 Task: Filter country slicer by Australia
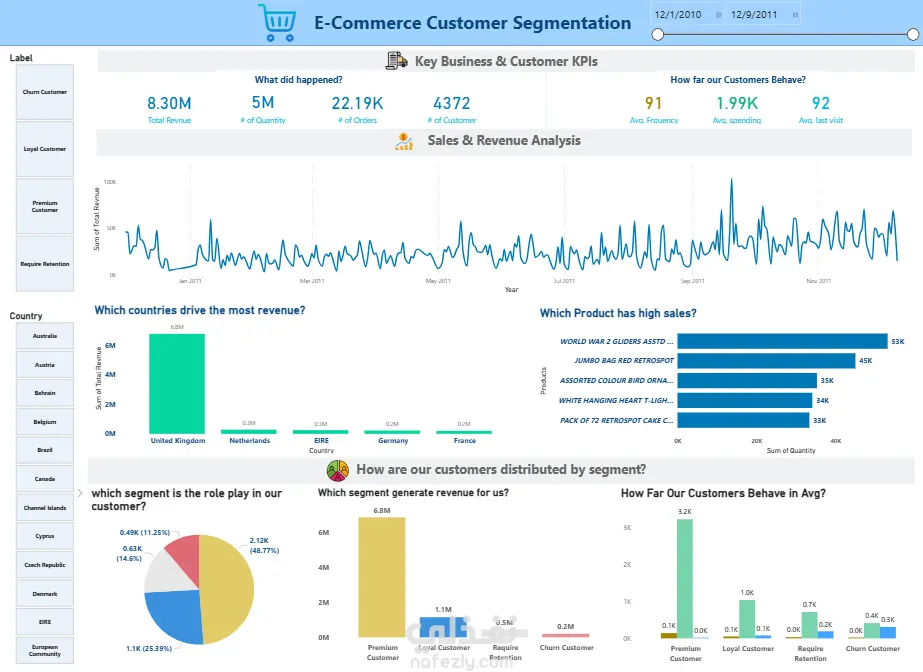45,336
